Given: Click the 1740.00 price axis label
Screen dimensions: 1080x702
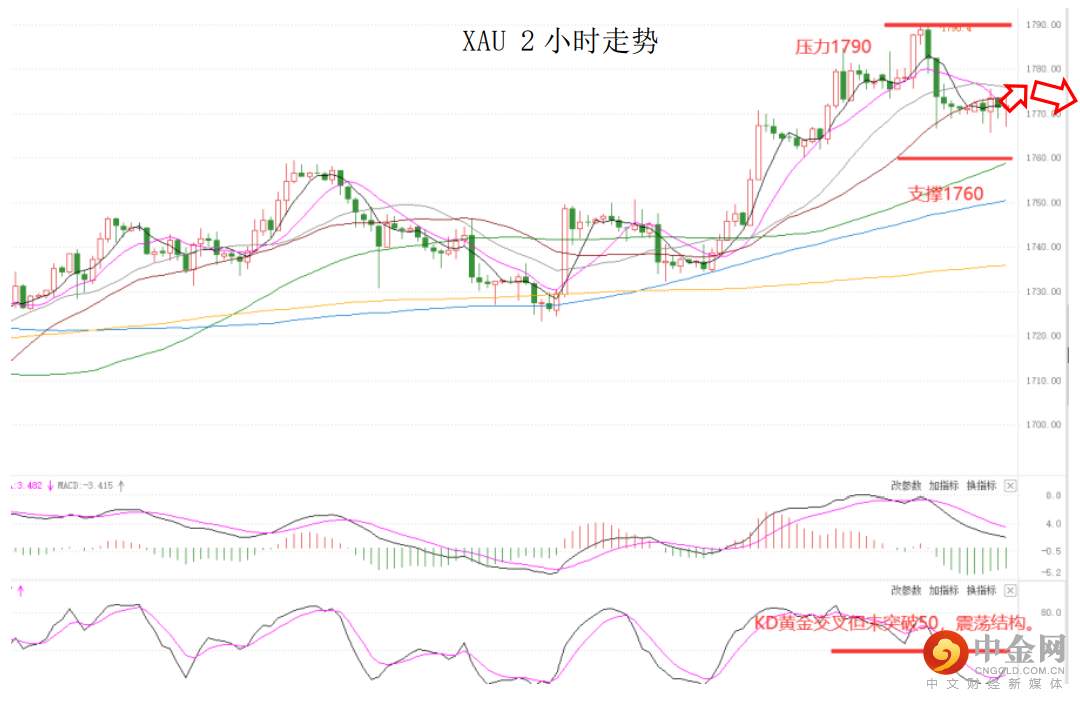Looking at the screenshot, I should point(1043,247).
